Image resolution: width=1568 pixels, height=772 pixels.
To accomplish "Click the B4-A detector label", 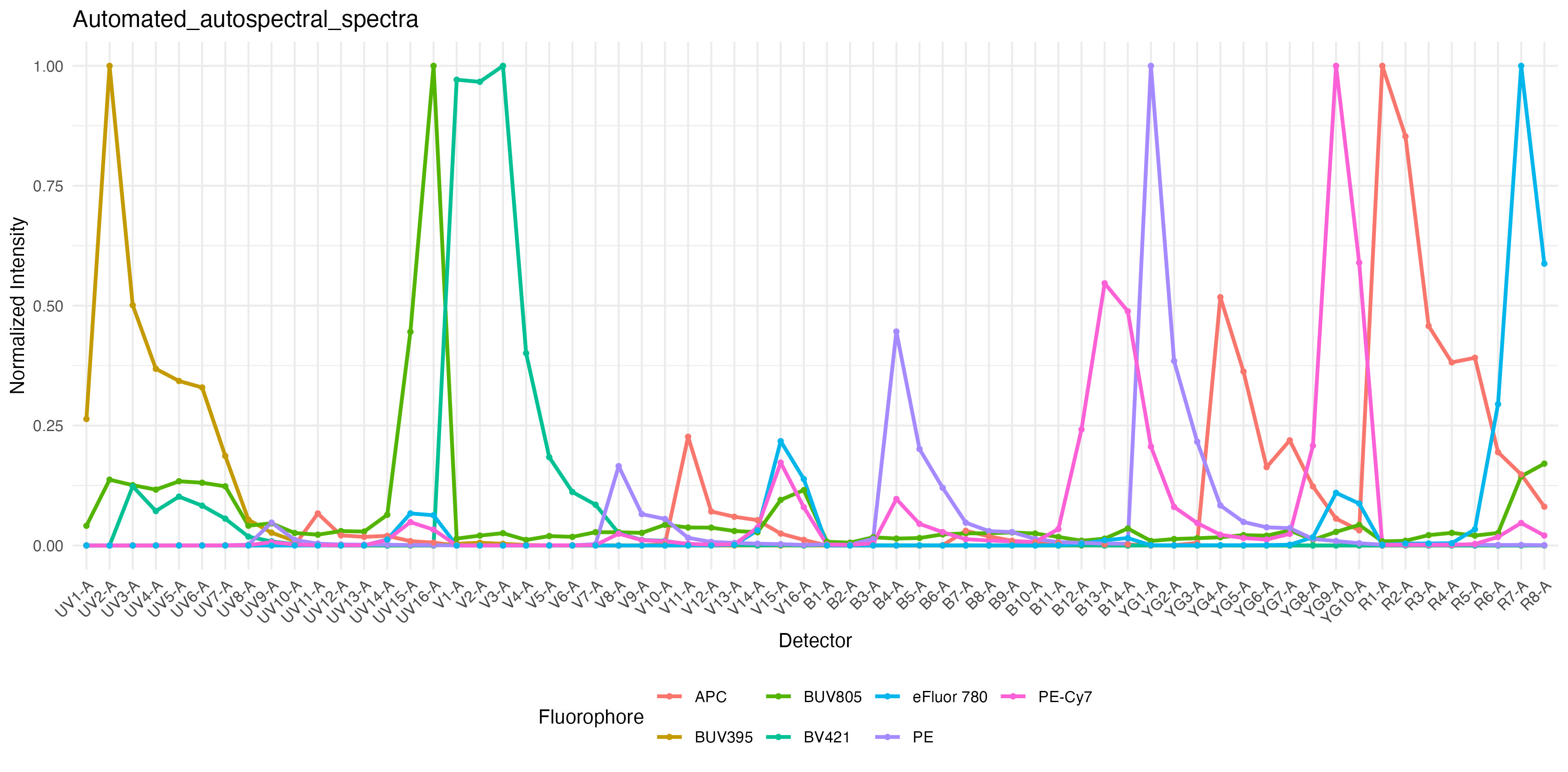I will click(889, 596).
